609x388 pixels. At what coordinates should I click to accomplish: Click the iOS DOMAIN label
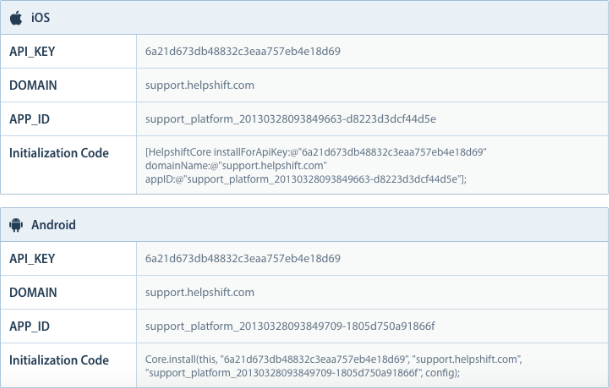pos(33,85)
